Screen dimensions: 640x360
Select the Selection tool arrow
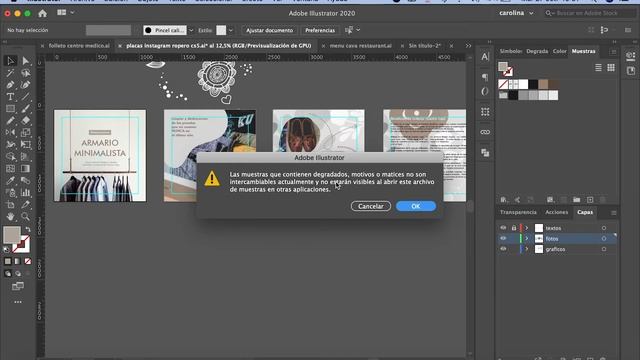tap(11, 61)
